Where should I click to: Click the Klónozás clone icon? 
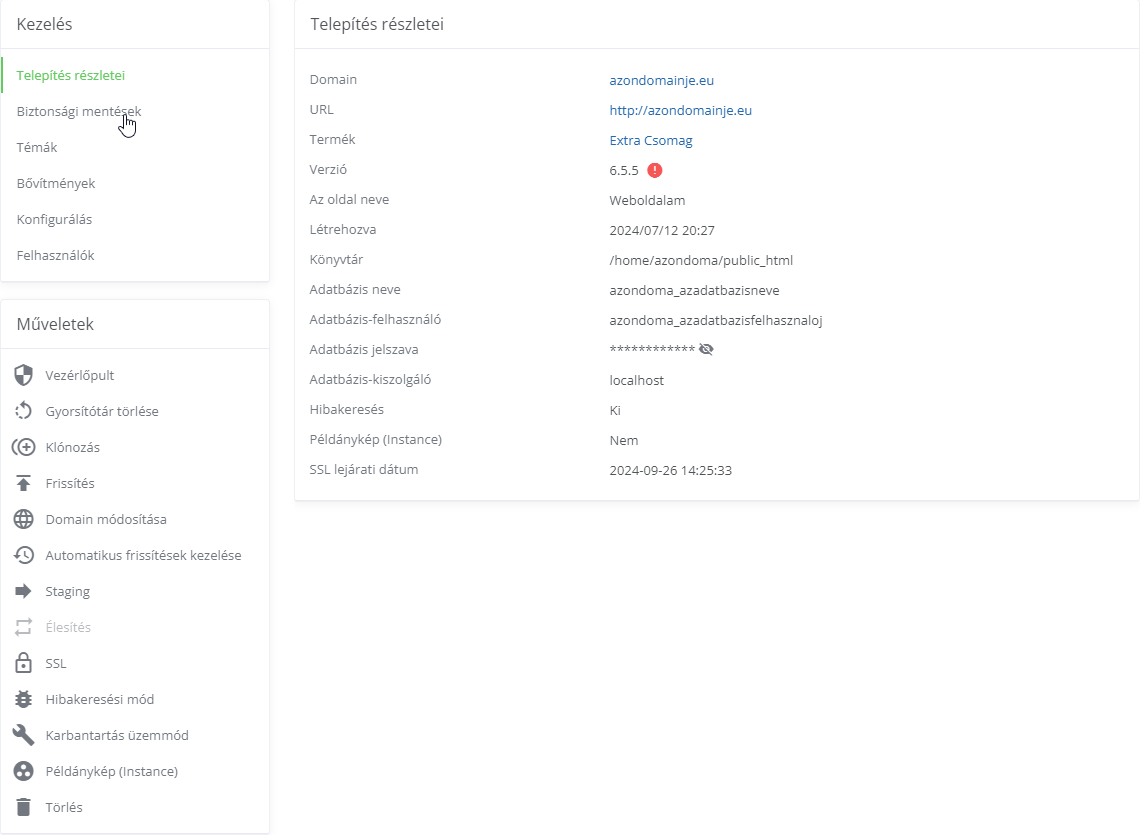click(x=24, y=447)
